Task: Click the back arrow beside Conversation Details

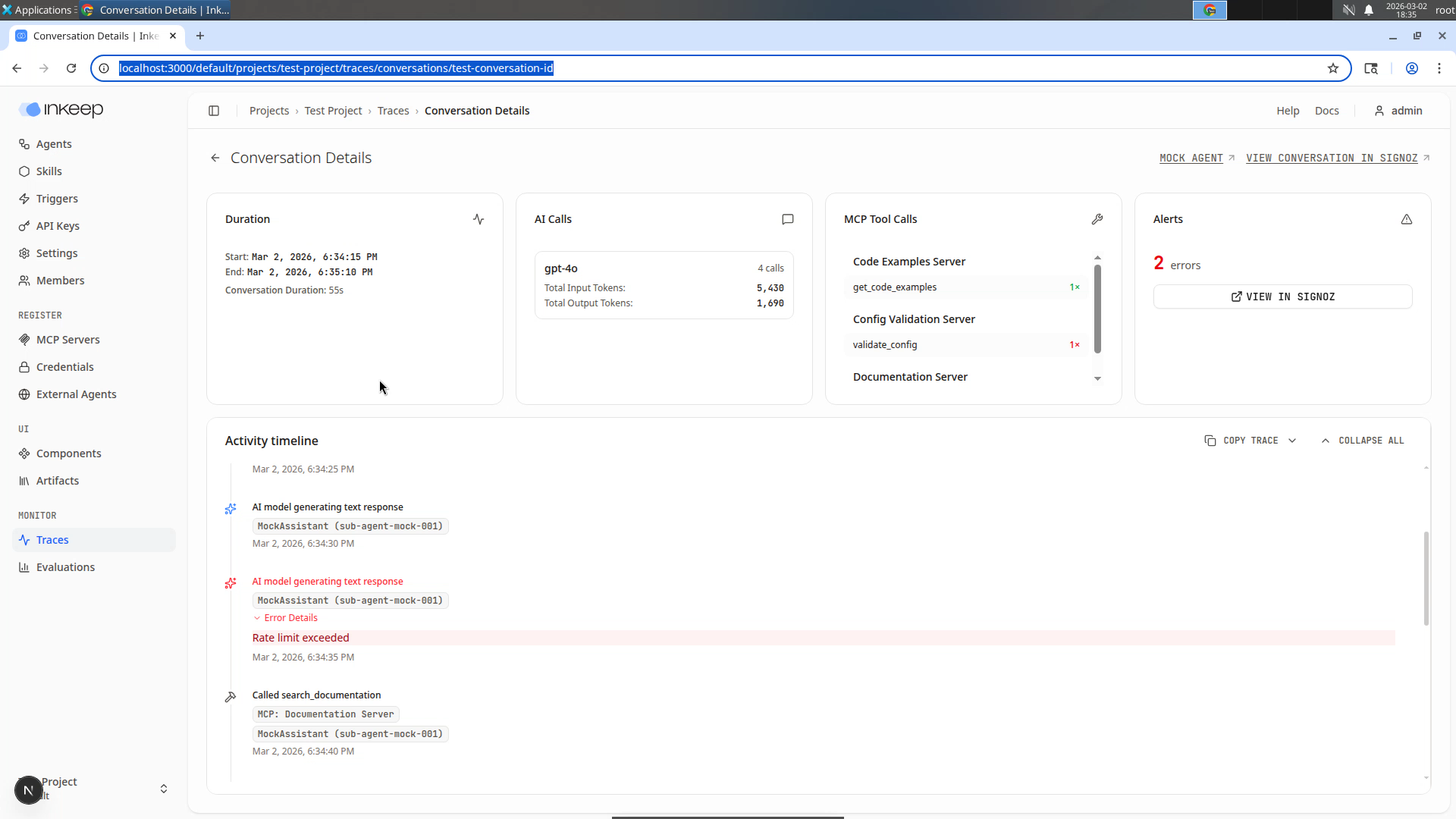Action: point(215,158)
